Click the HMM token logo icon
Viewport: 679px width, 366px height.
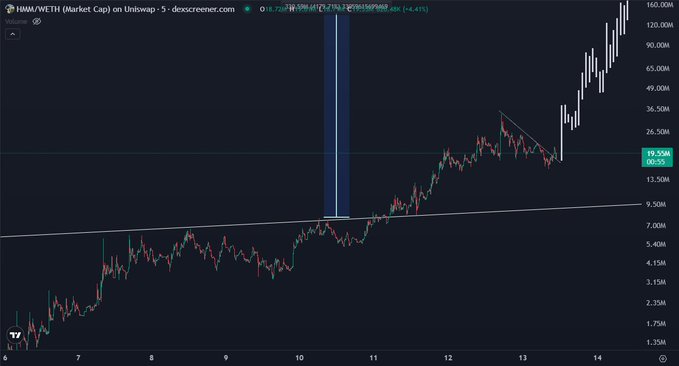(x=10, y=9)
